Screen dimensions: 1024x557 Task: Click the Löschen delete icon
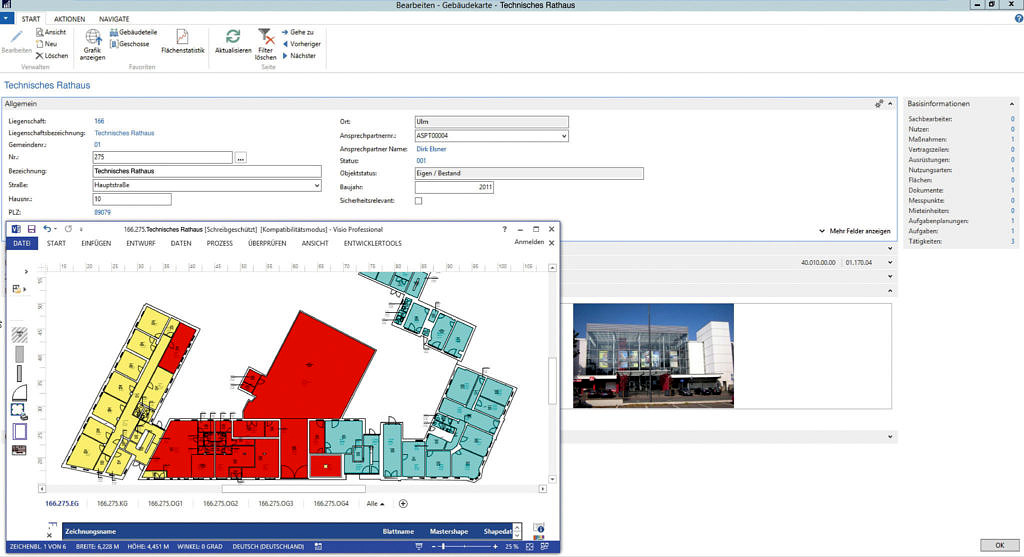point(39,56)
